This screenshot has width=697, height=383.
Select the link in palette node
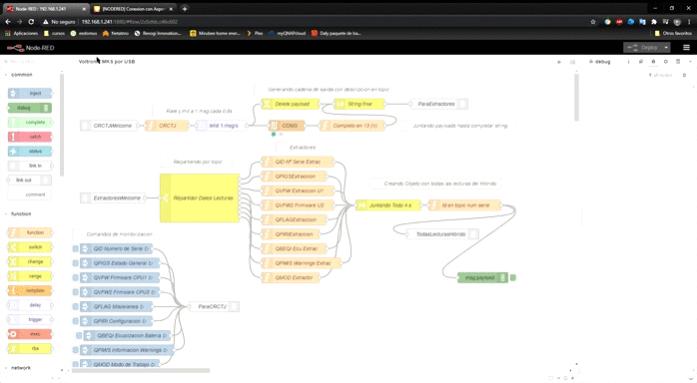click(x=30, y=166)
